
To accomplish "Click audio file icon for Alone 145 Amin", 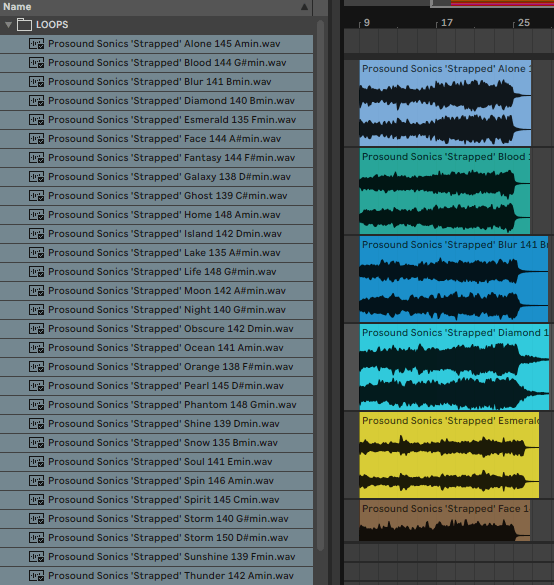I will [x=37, y=44].
